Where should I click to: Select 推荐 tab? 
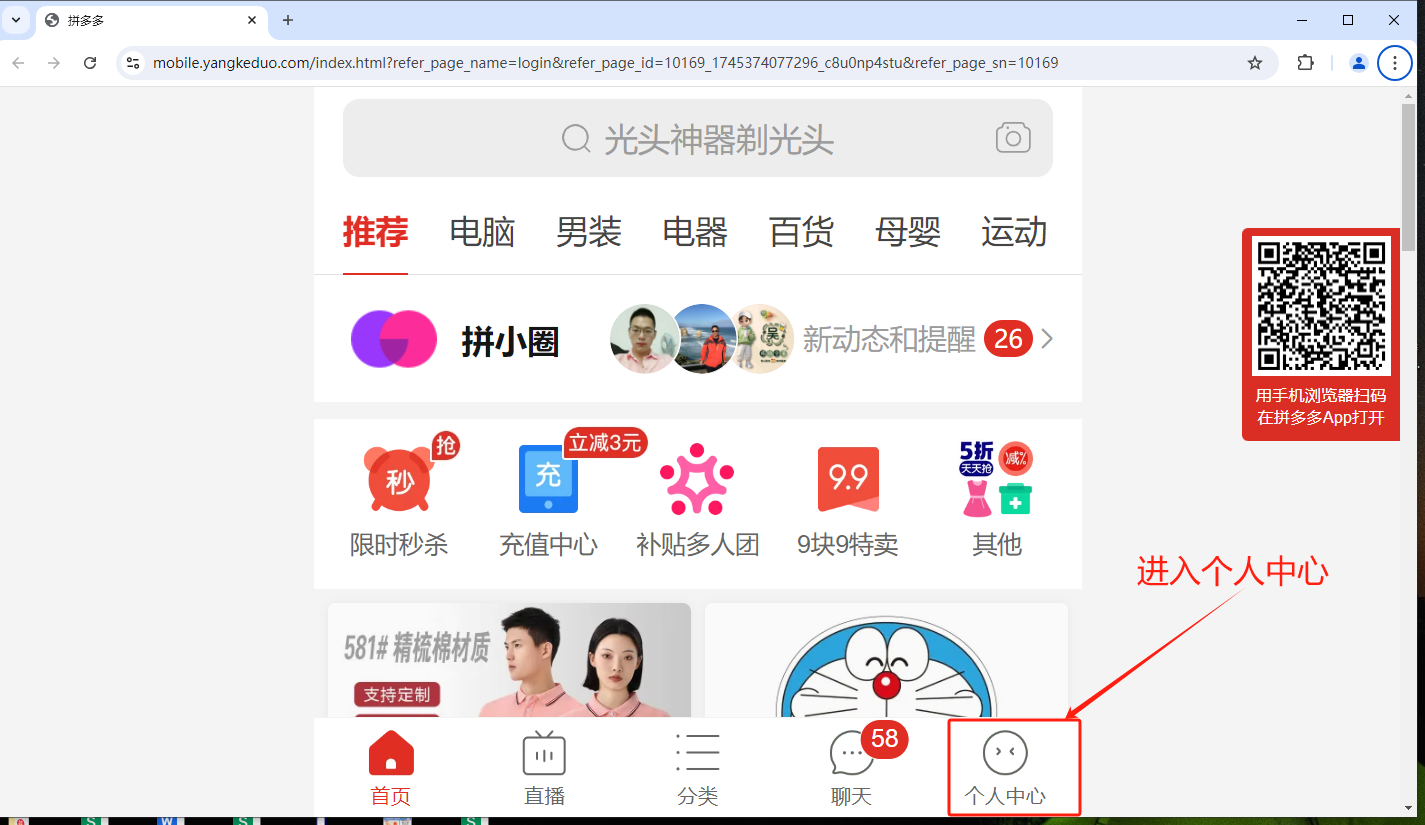click(375, 232)
